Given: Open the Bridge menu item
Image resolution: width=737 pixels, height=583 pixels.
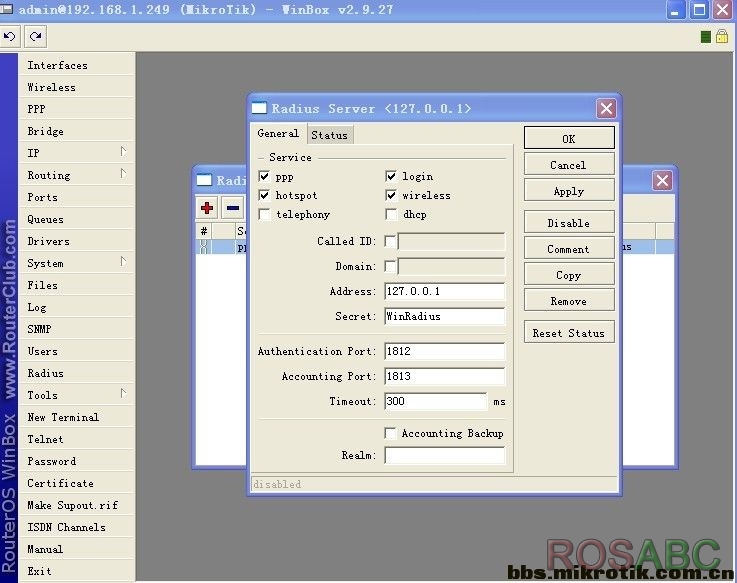Looking at the screenshot, I should click(x=77, y=131).
